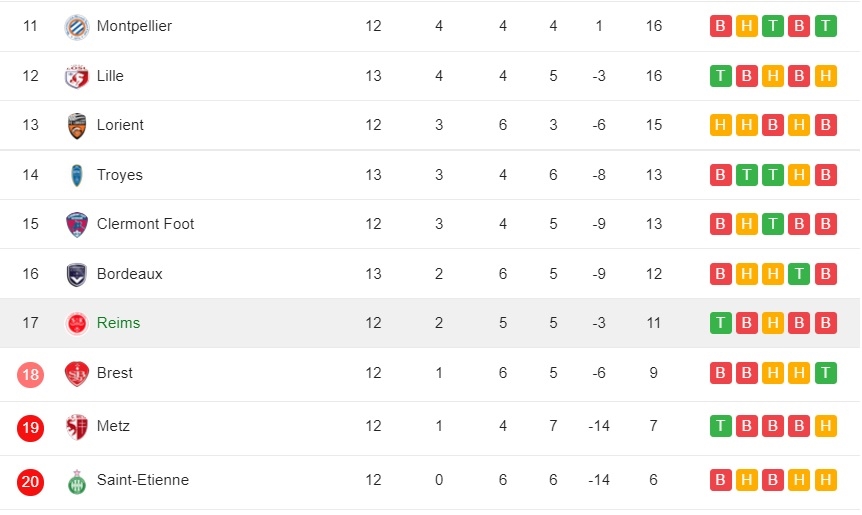Click the red rank badge 20
This screenshot has width=862, height=515.
30,482
